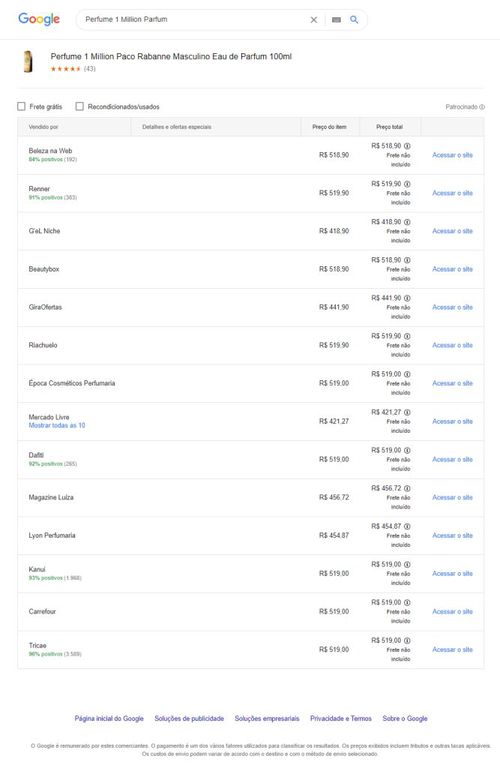500x768 pixels.
Task: Sort by the Preço do item column header
Action: (x=330, y=127)
